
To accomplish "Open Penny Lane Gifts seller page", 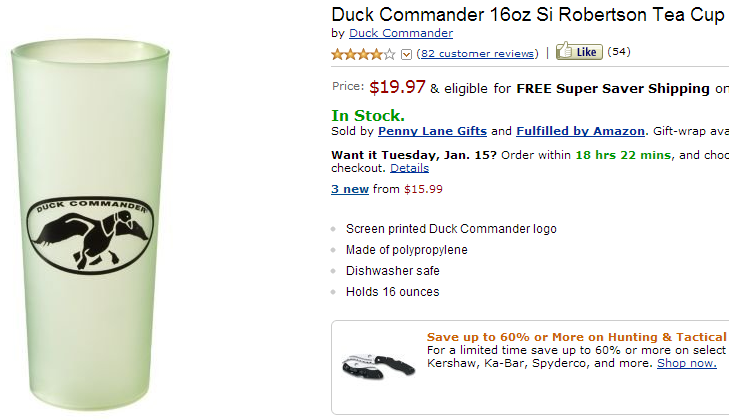I will [432, 131].
